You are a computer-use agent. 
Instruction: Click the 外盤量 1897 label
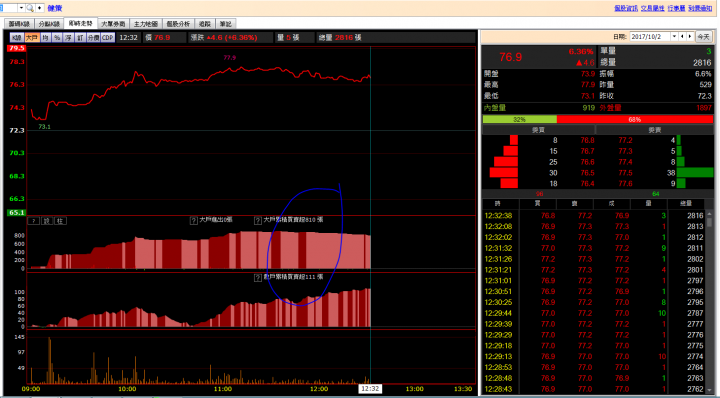click(x=655, y=108)
